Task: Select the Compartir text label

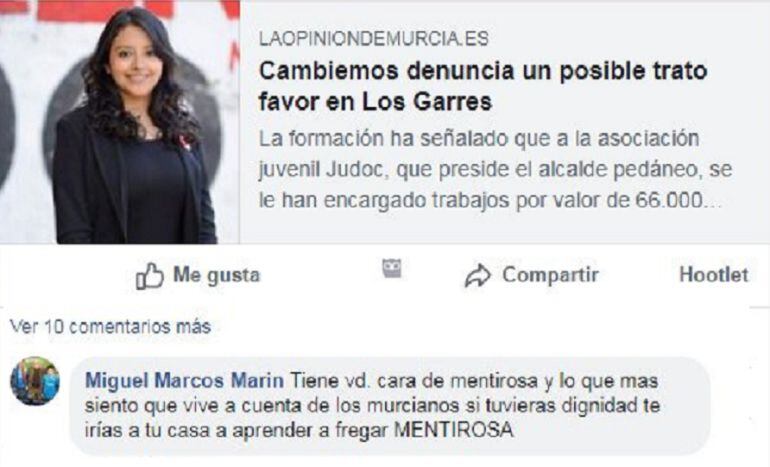Action: (x=550, y=275)
